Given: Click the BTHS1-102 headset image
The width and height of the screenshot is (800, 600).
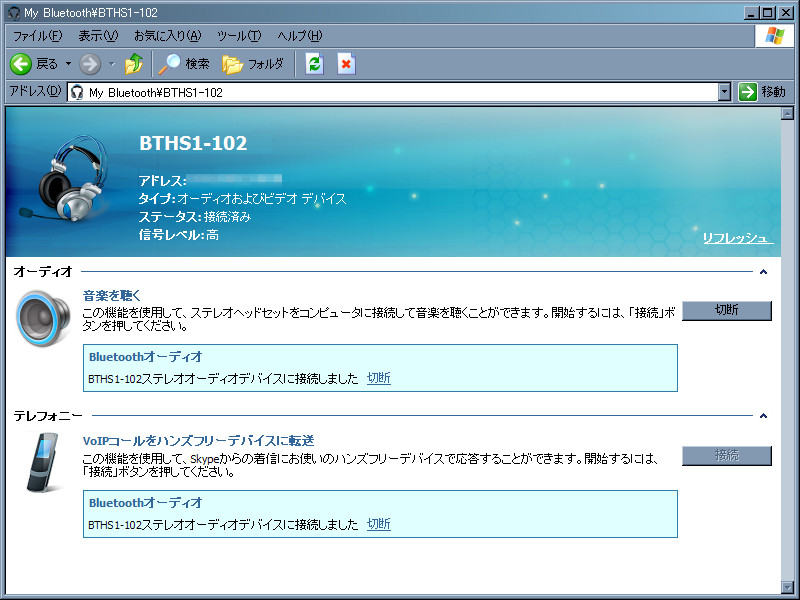Looking at the screenshot, I should coord(64,179).
